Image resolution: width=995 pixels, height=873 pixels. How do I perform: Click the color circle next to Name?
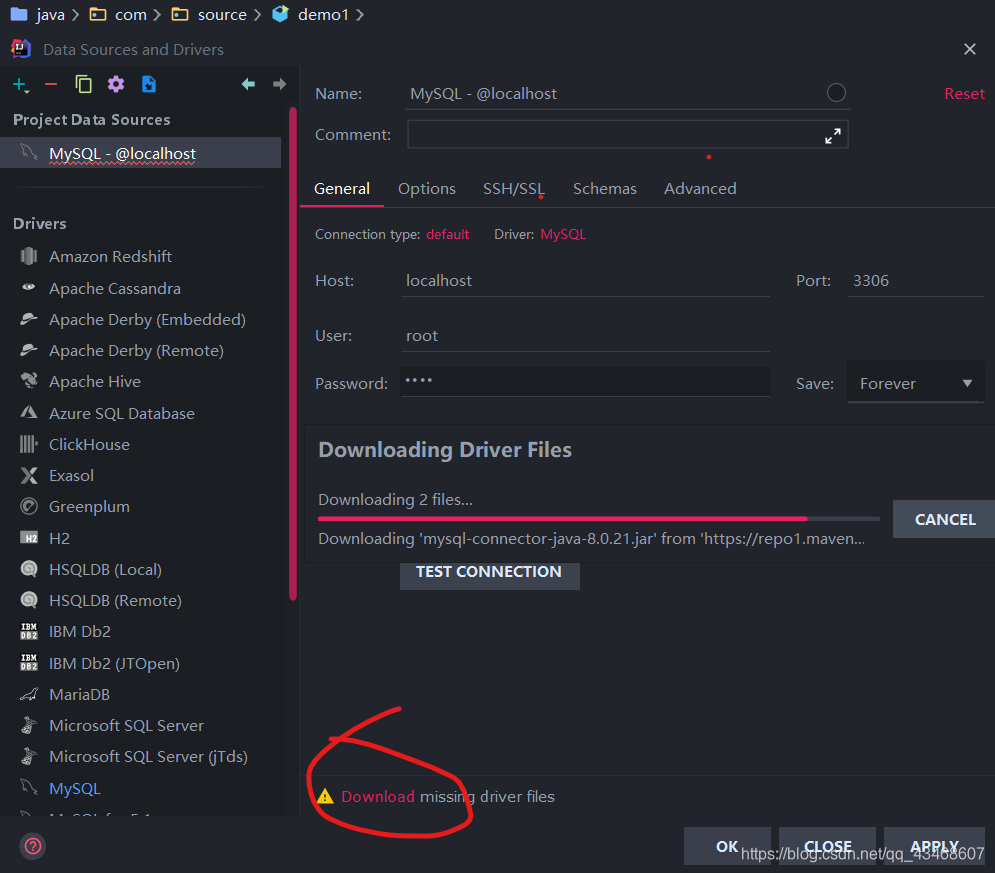tap(836, 93)
